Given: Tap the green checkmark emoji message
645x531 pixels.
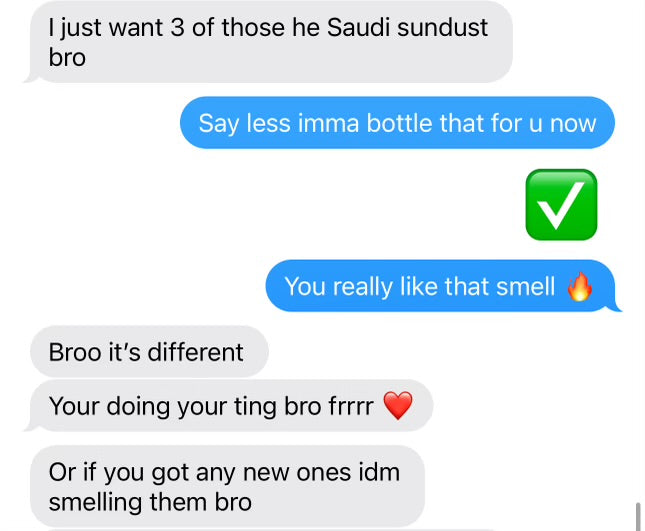Looking at the screenshot, I should pyautogui.click(x=561, y=204).
